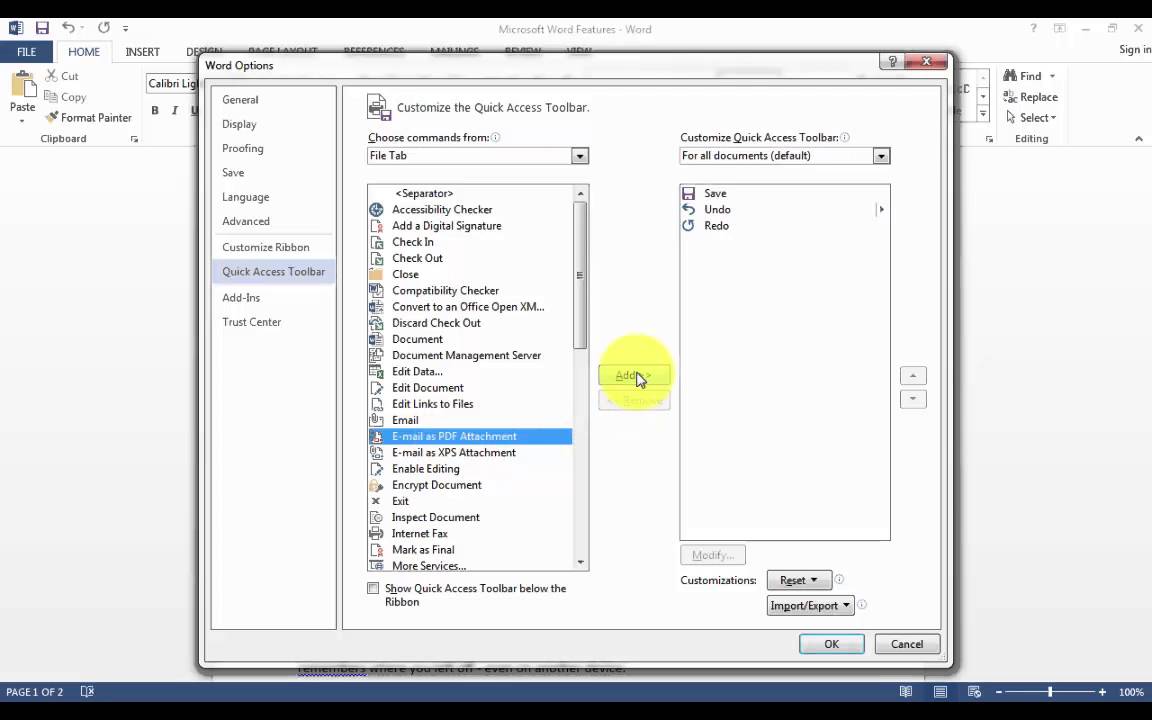Select Accessibility Checker command icon

coord(376,209)
